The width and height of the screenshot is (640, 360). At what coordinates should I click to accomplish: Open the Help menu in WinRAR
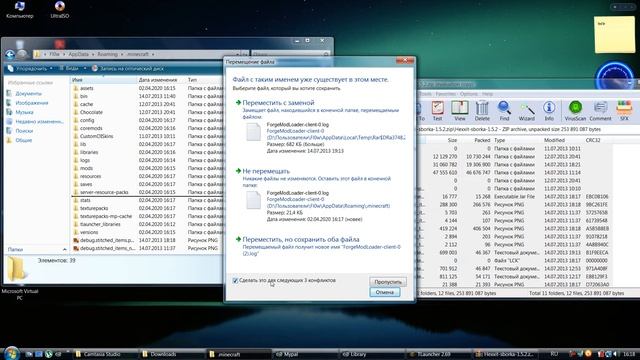[x=487, y=94]
